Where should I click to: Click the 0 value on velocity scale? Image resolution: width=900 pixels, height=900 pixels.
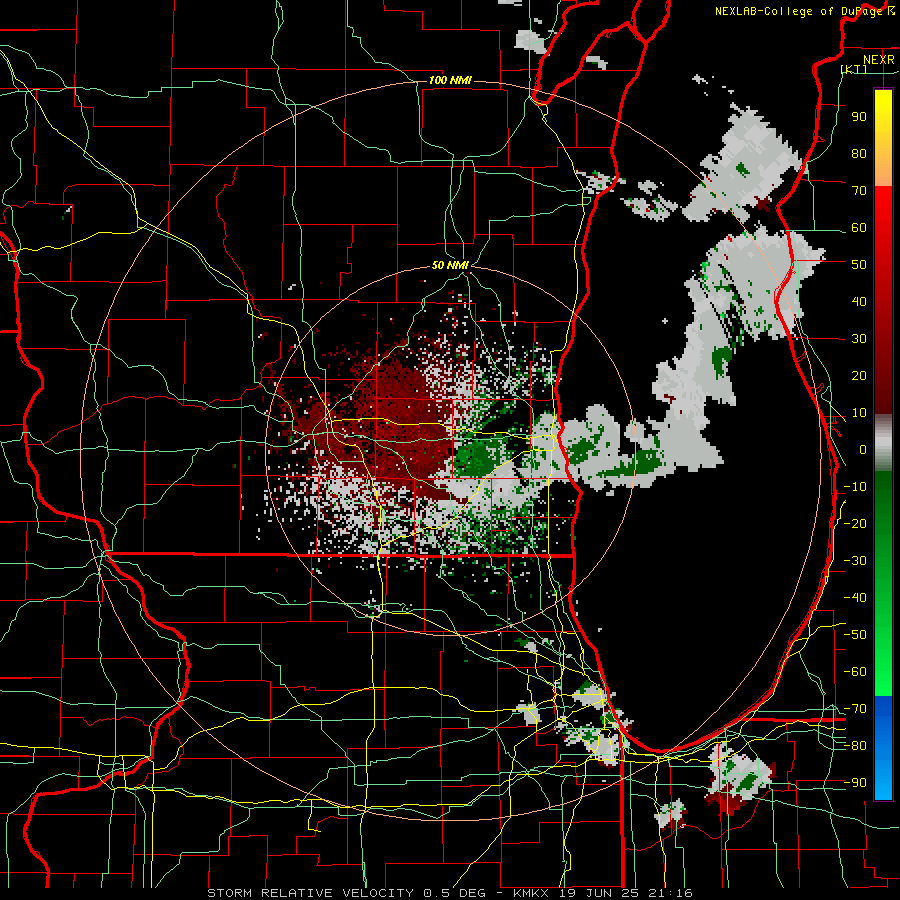click(x=863, y=449)
